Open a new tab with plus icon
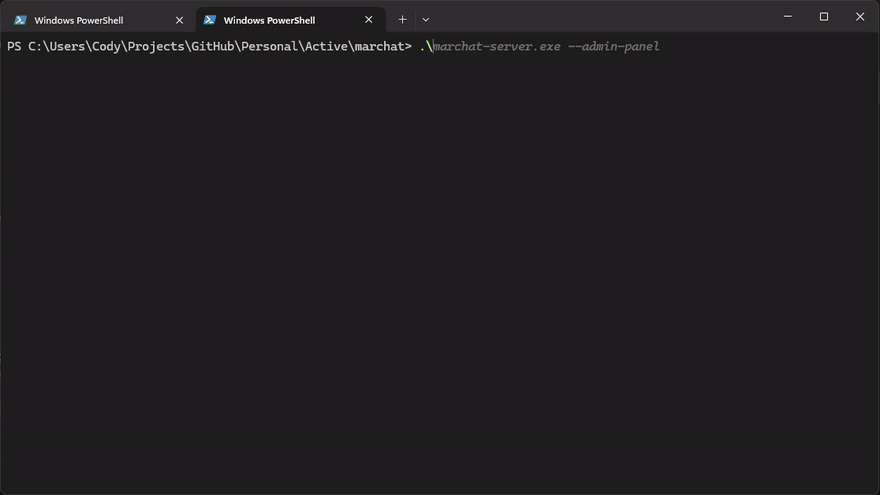The width and height of the screenshot is (880, 495). [402, 20]
